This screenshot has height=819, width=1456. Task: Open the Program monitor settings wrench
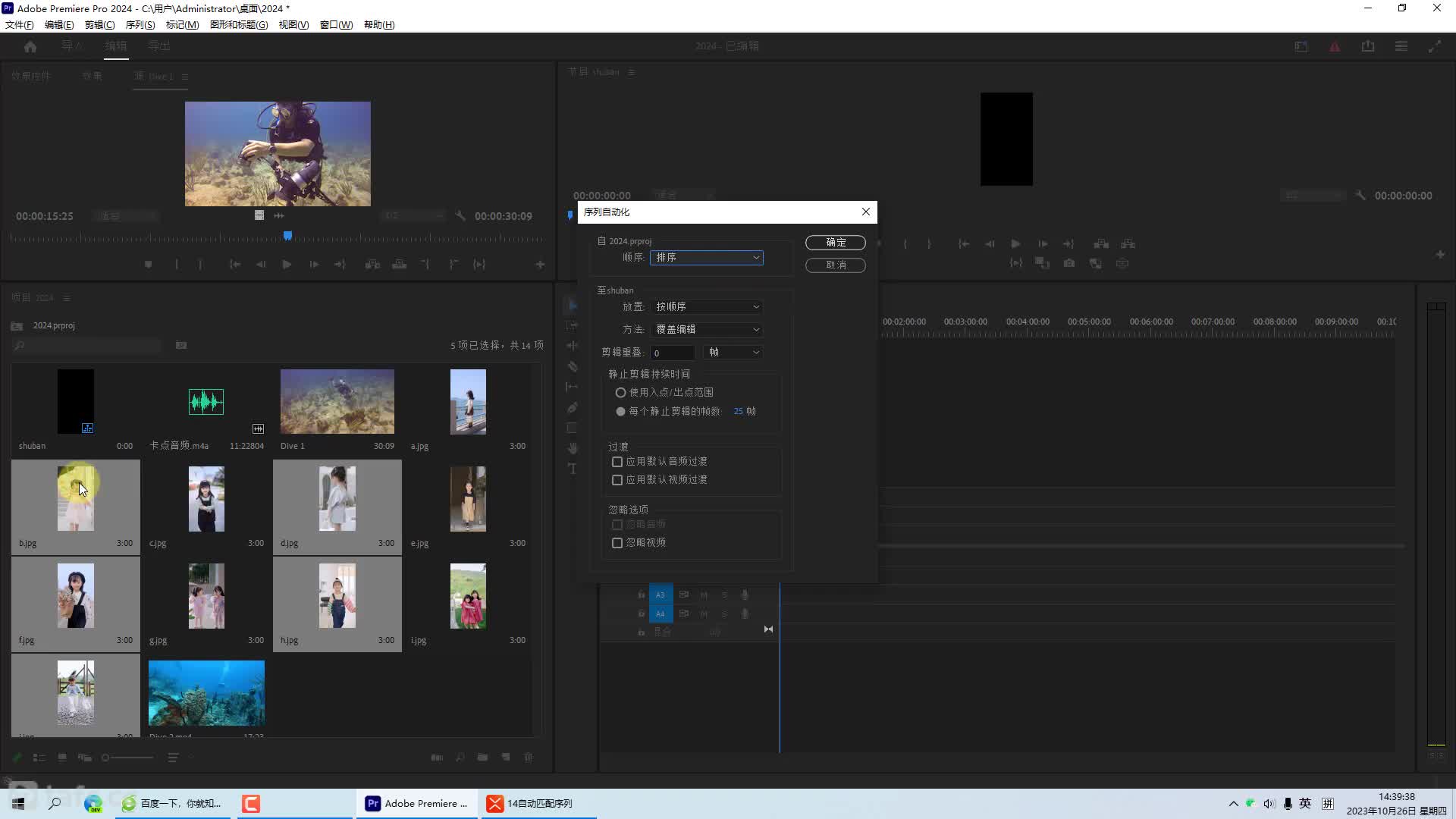click(x=1360, y=196)
